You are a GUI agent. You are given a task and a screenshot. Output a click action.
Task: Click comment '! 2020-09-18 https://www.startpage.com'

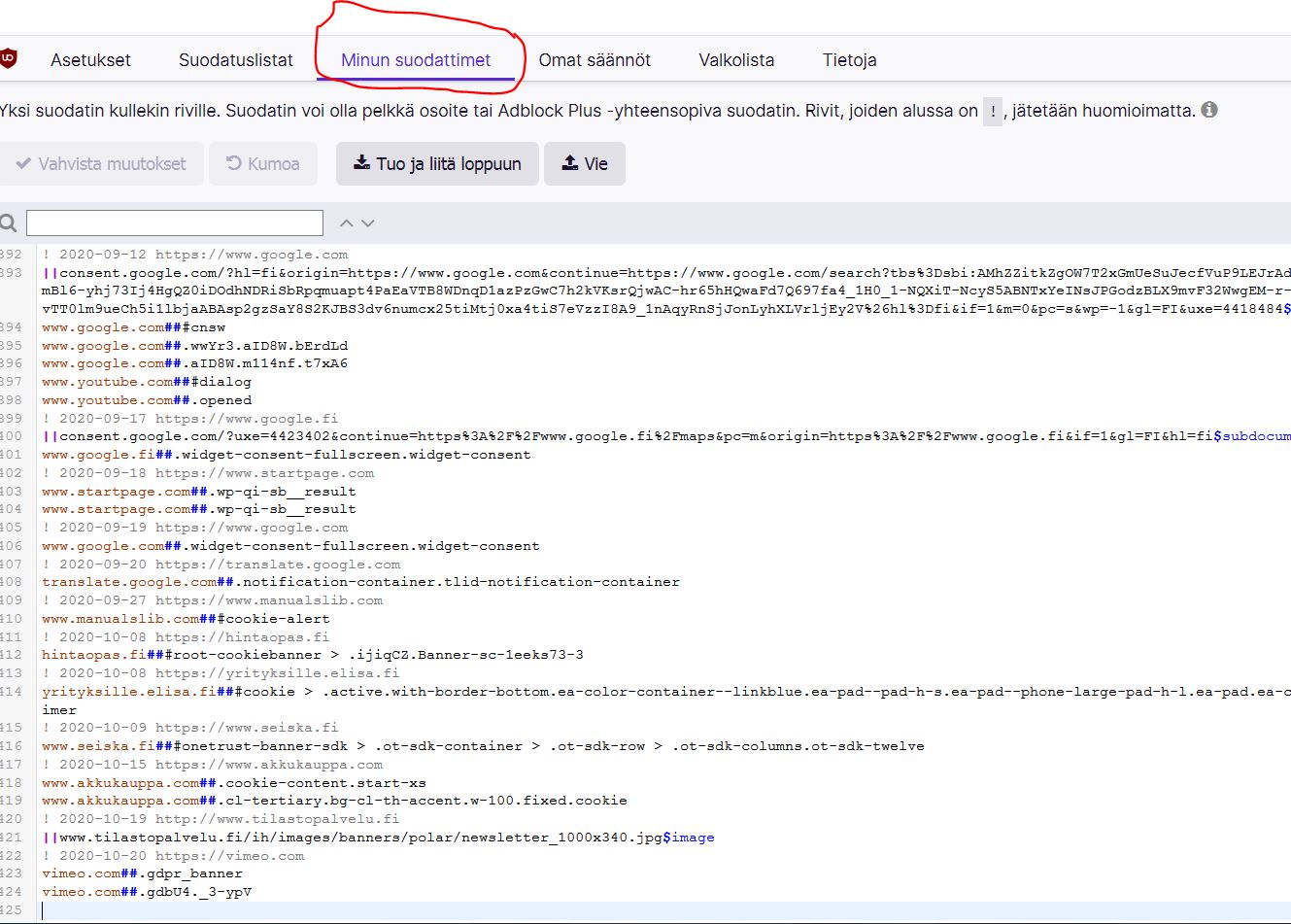click(208, 473)
